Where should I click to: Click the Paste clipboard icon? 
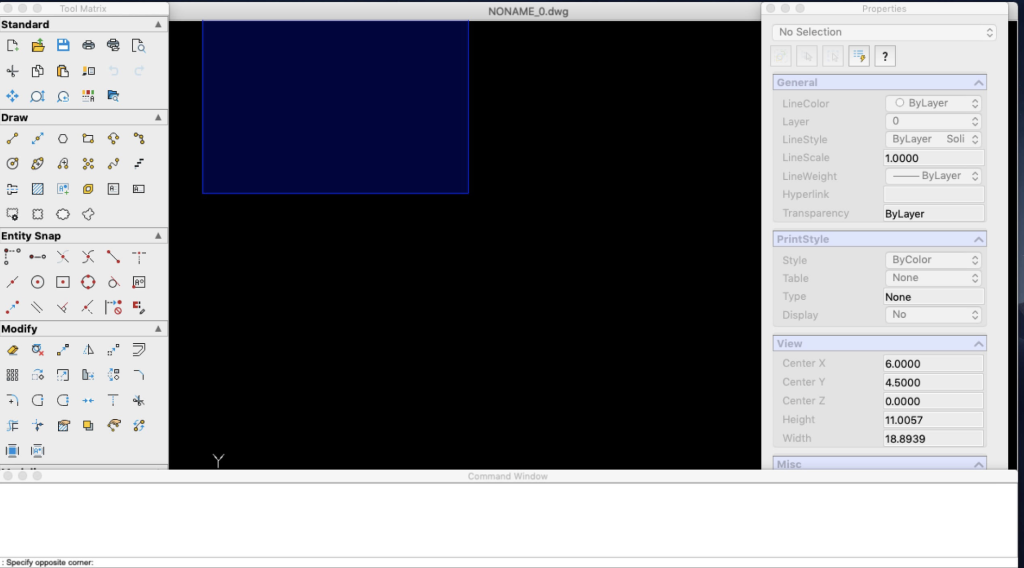coord(63,71)
